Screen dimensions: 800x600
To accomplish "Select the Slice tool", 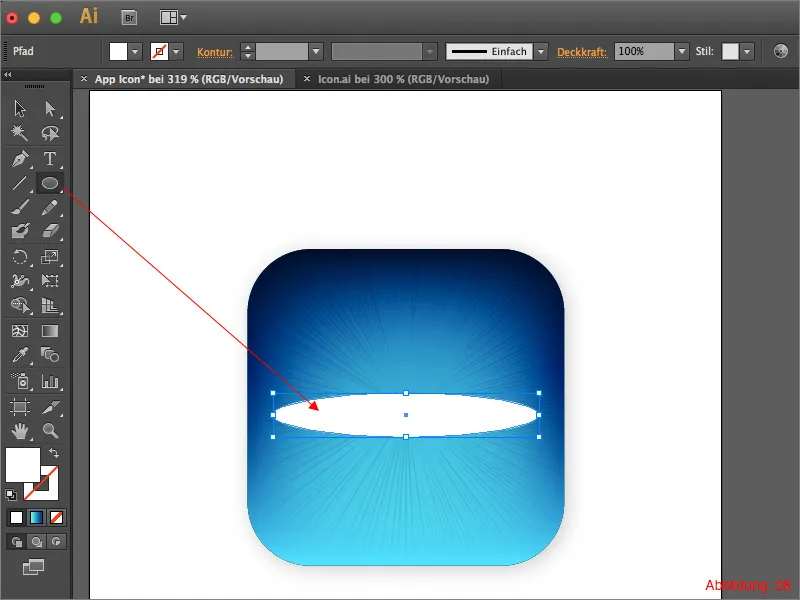I will 50,407.
